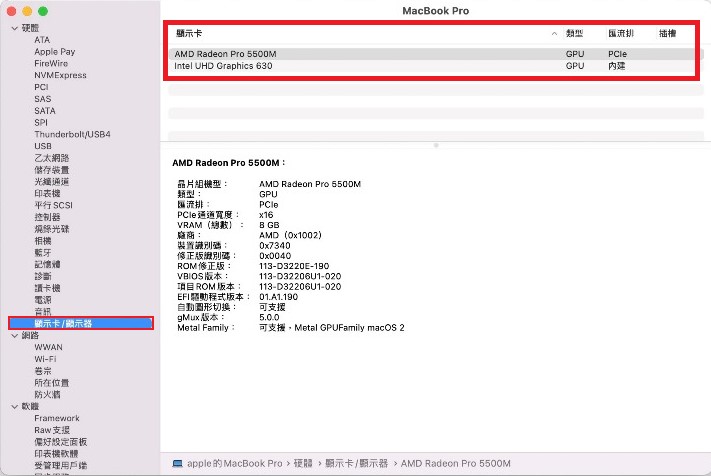Select 受管理用戶端 in the sidebar
711x476 pixels.
tap(61, 465)
